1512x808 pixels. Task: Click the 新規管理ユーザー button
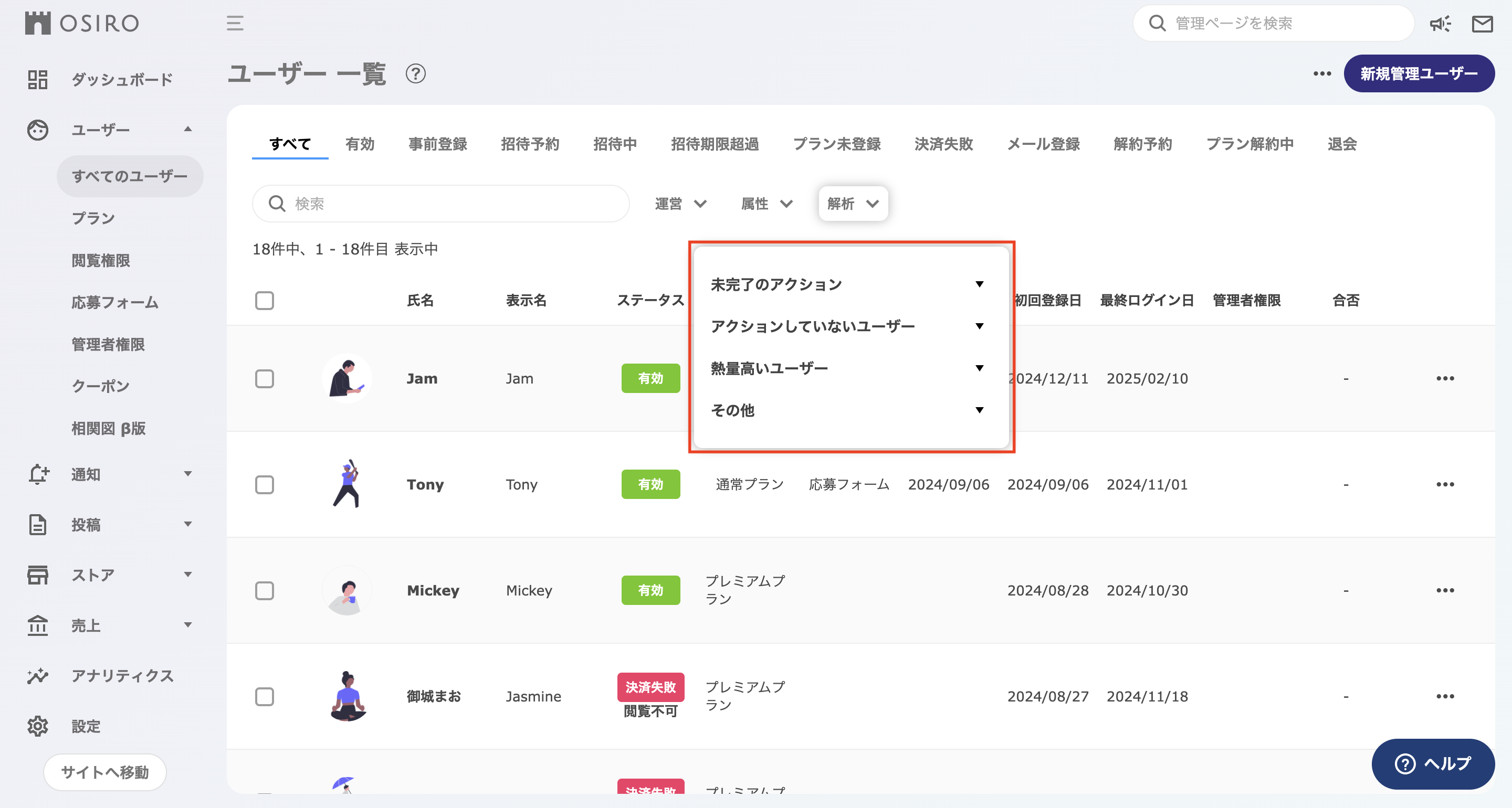(1419, 74)
